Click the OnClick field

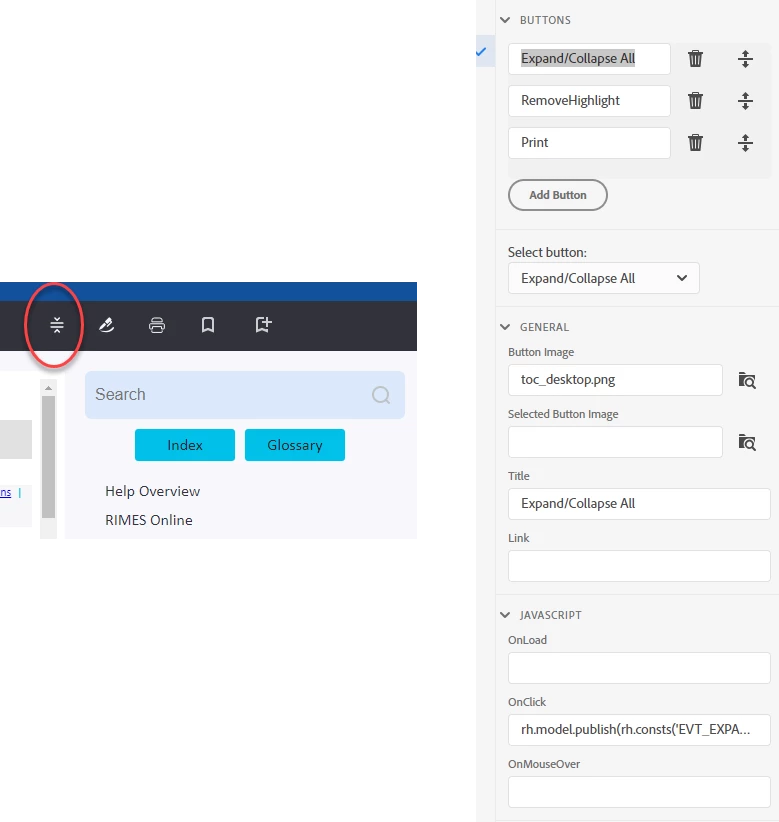639,730
